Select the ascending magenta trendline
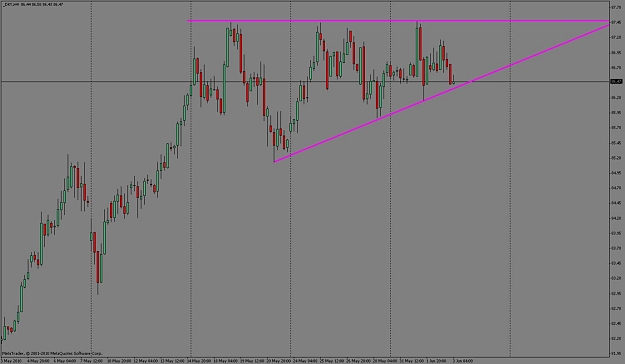625x364 pixels. click(x=442, y=93)
